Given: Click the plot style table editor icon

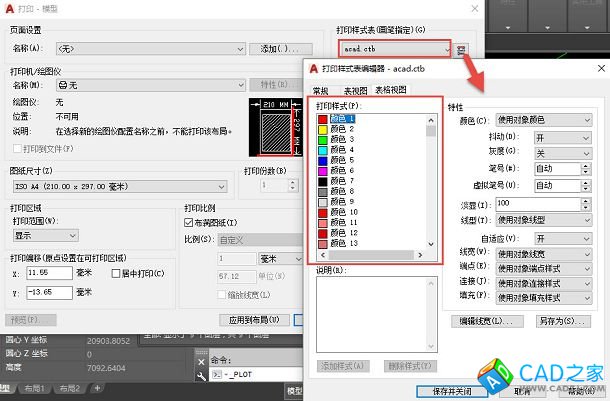Looking at the screenshot, I should 460,48.
